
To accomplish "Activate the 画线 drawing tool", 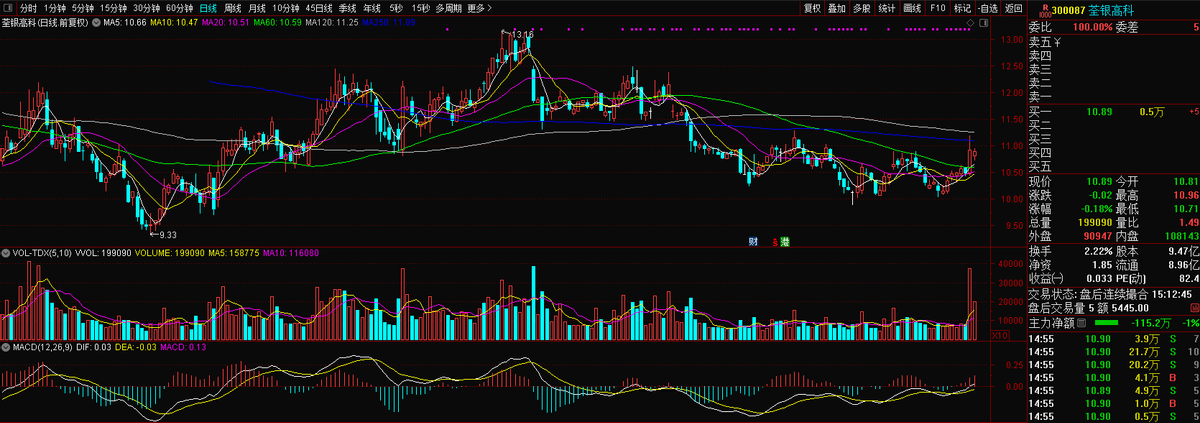I will pos(912,8).
